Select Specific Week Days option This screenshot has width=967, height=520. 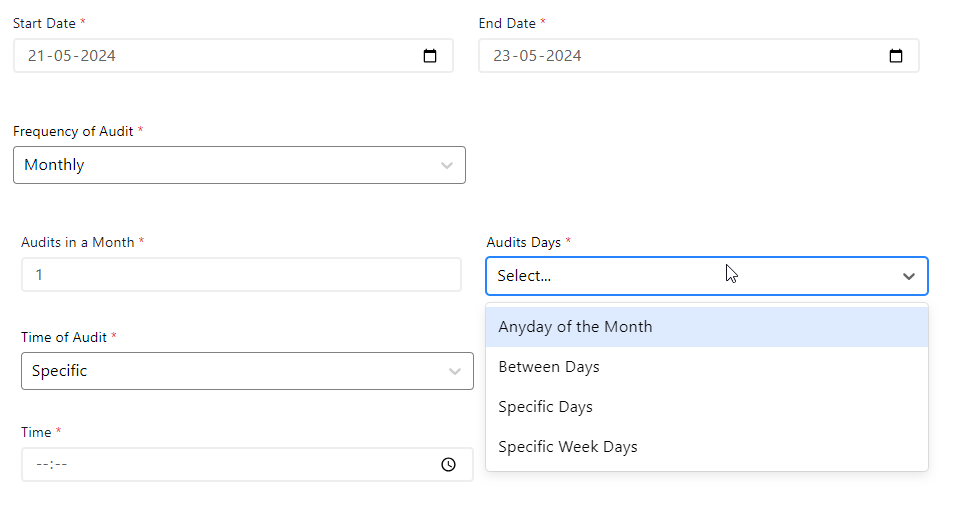pos(567,447)
